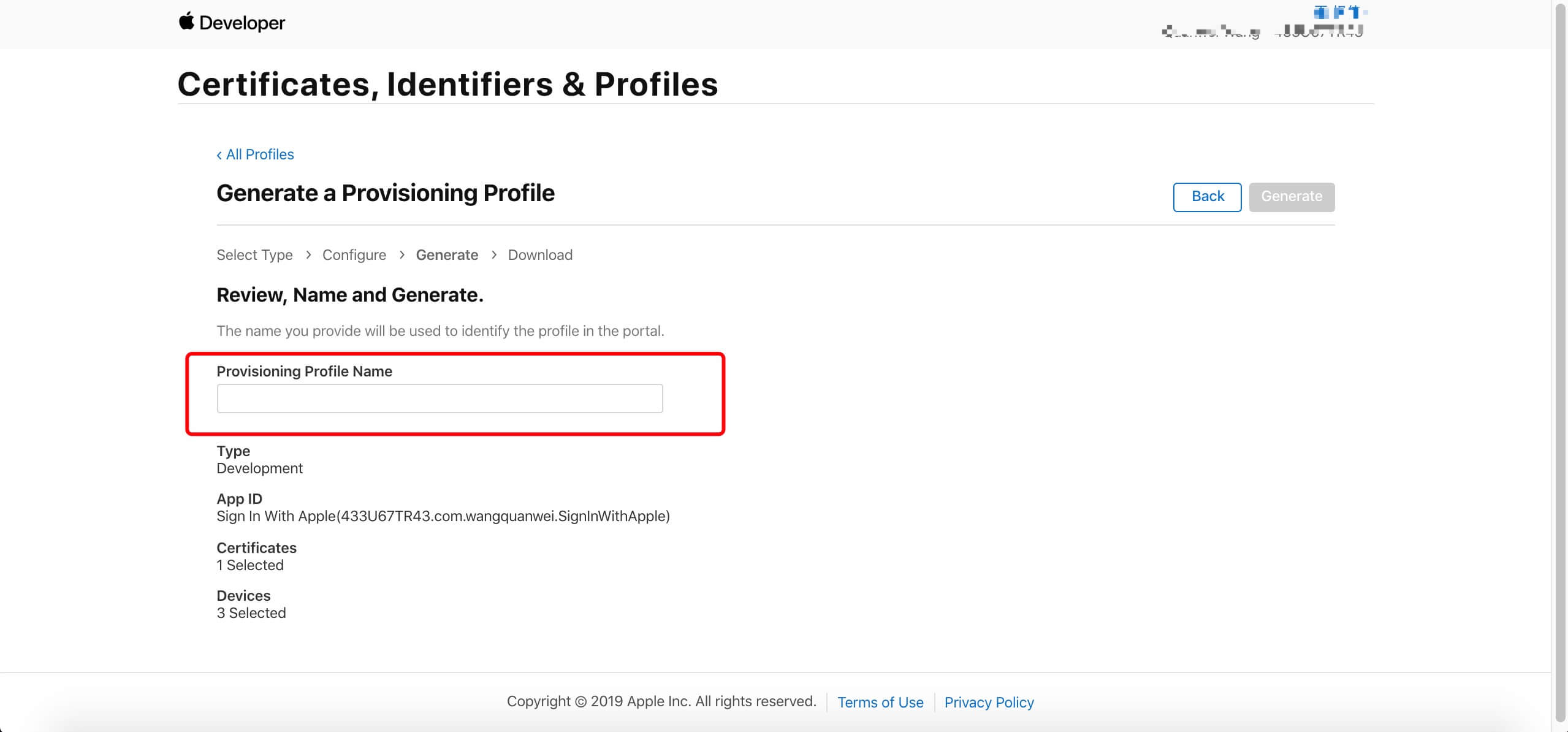Click chevron between Generate and Download
Image resolution: width=1568 pixels, height=732 pixels.
pos(494,254)
